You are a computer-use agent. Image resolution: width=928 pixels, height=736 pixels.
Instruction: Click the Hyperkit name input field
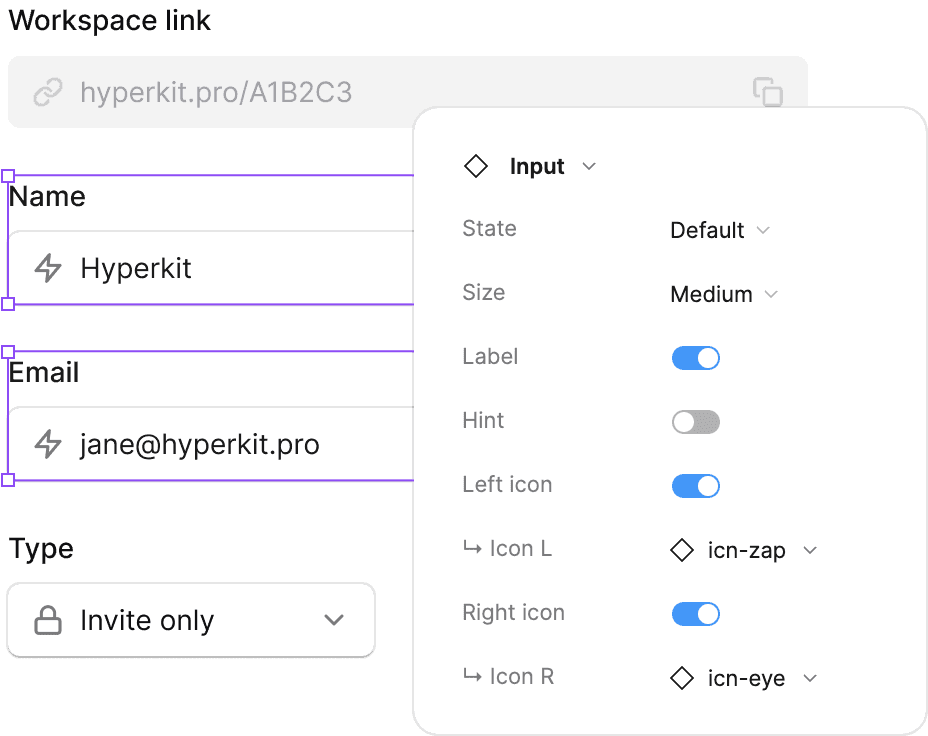(211, 268)
